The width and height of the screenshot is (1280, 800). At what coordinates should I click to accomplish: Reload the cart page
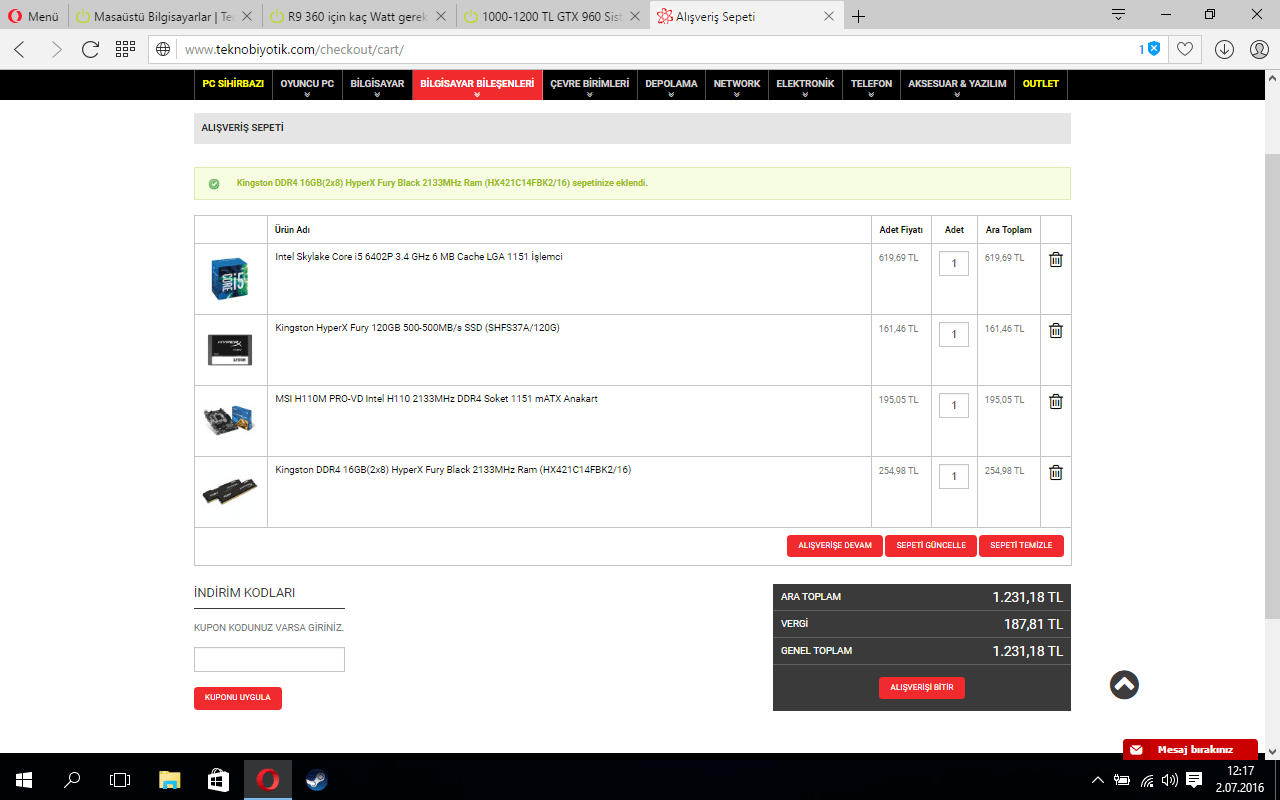click(90, 49)
